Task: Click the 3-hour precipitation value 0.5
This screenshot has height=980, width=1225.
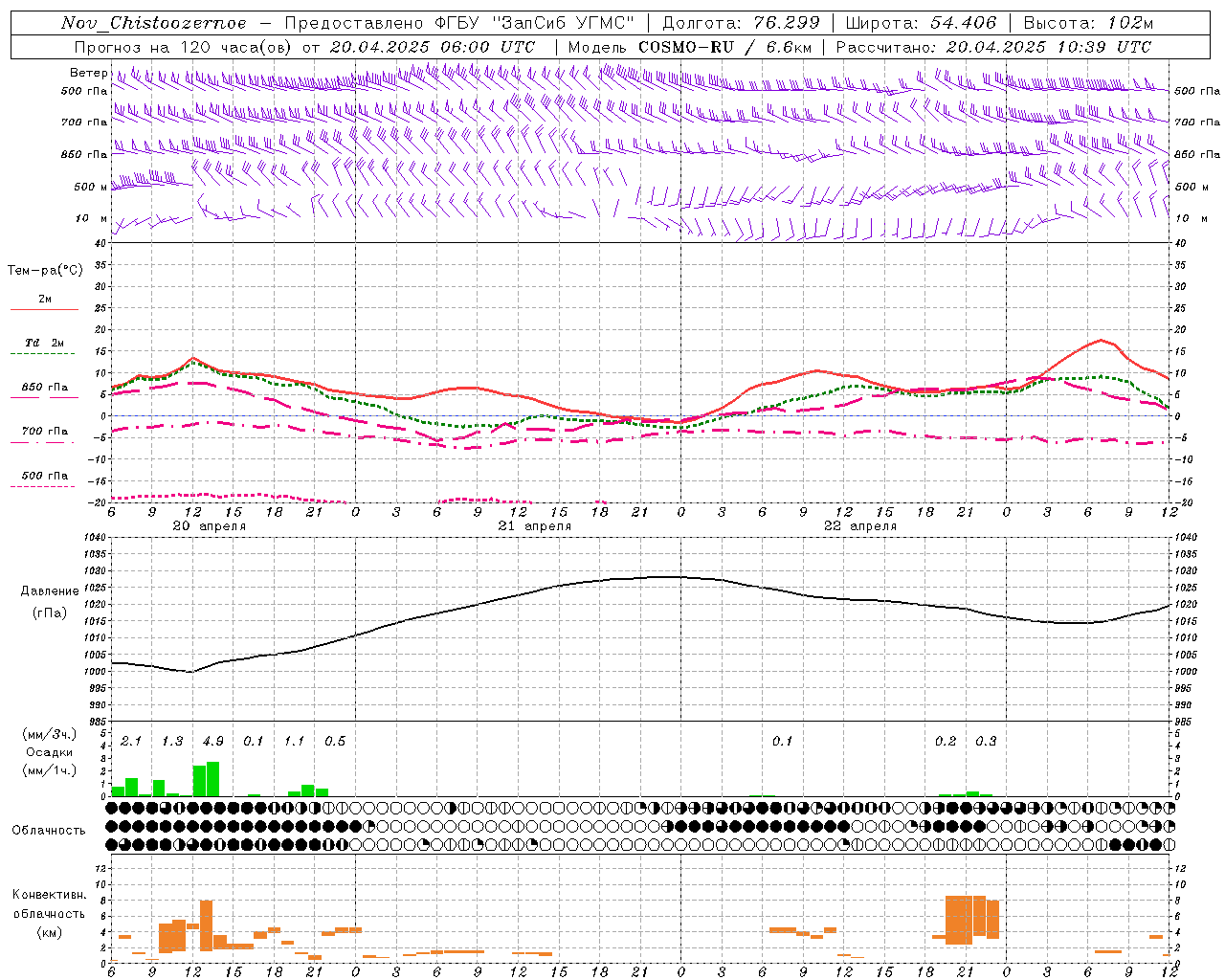Action: pyautogui.click(x=335, y=742)
